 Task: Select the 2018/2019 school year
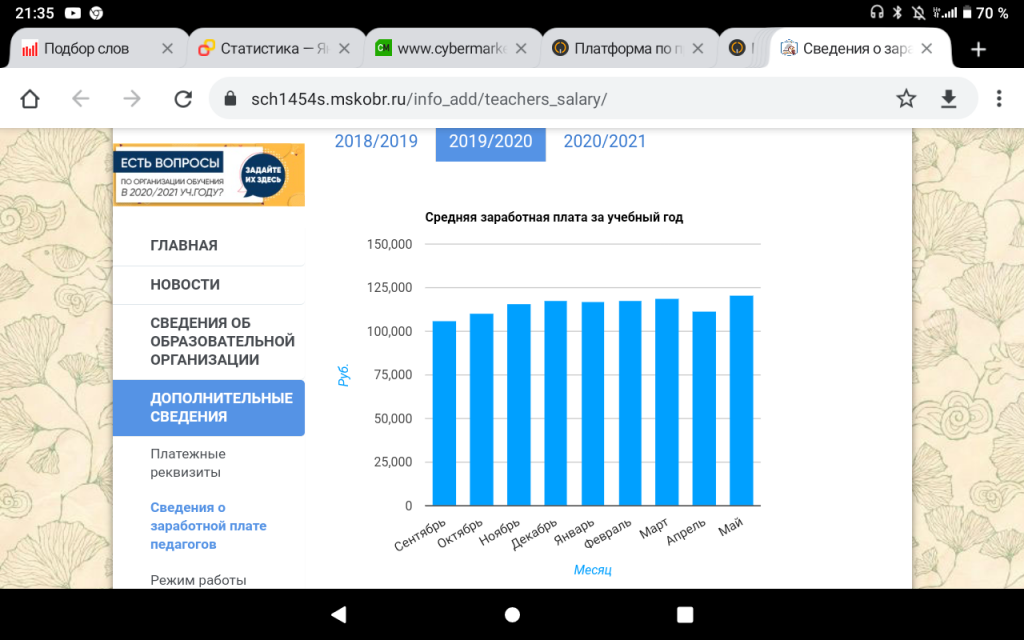[376, 141]
